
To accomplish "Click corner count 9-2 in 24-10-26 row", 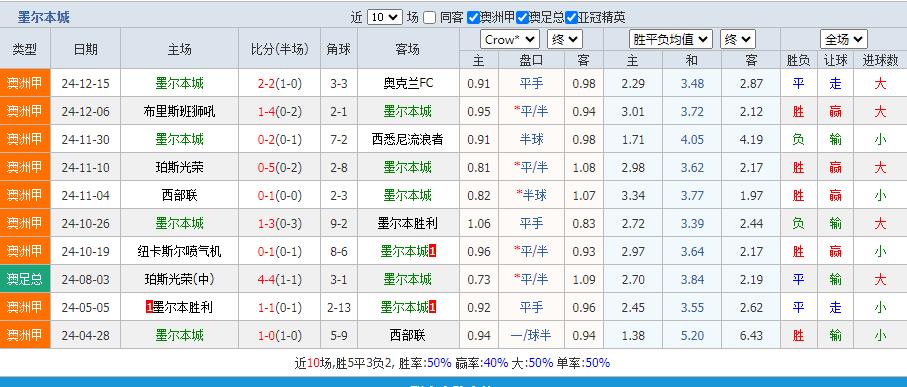I will point(339,223).
